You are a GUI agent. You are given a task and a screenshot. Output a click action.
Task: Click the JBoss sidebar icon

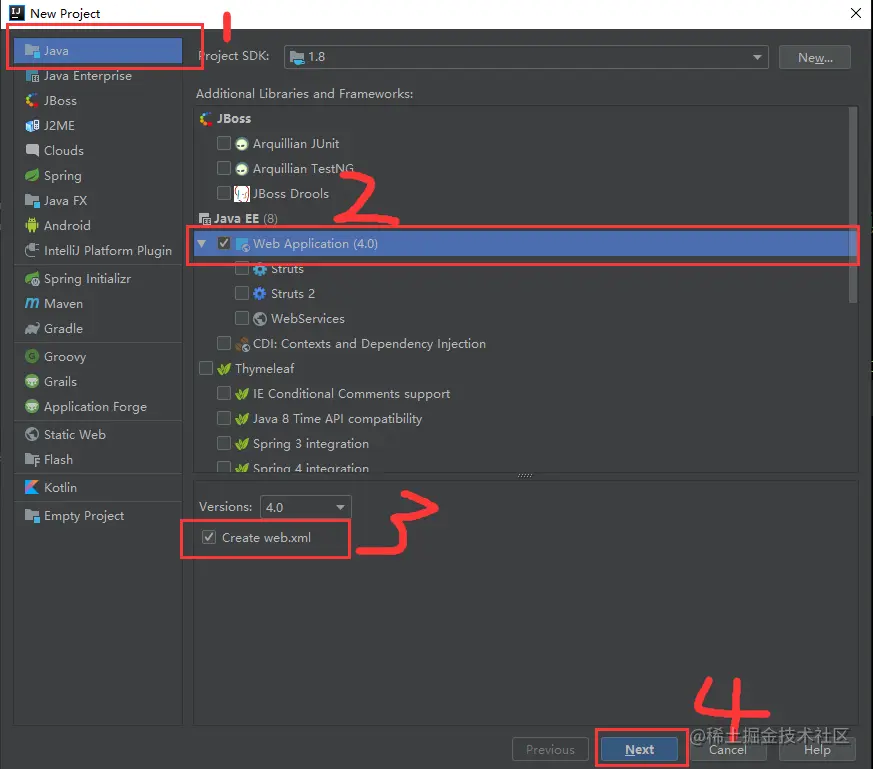point(32,101)
